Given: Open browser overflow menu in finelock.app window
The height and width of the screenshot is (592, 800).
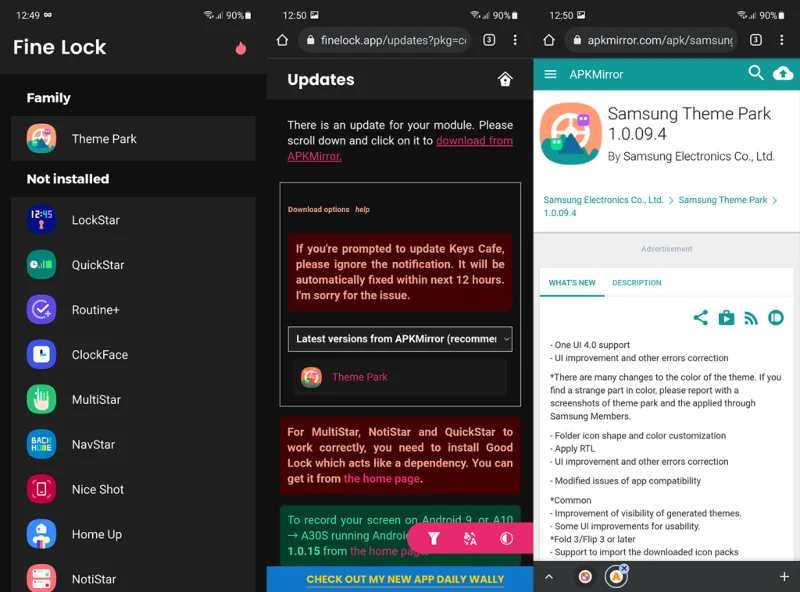Looking at the screenshot, I should 515,40.
